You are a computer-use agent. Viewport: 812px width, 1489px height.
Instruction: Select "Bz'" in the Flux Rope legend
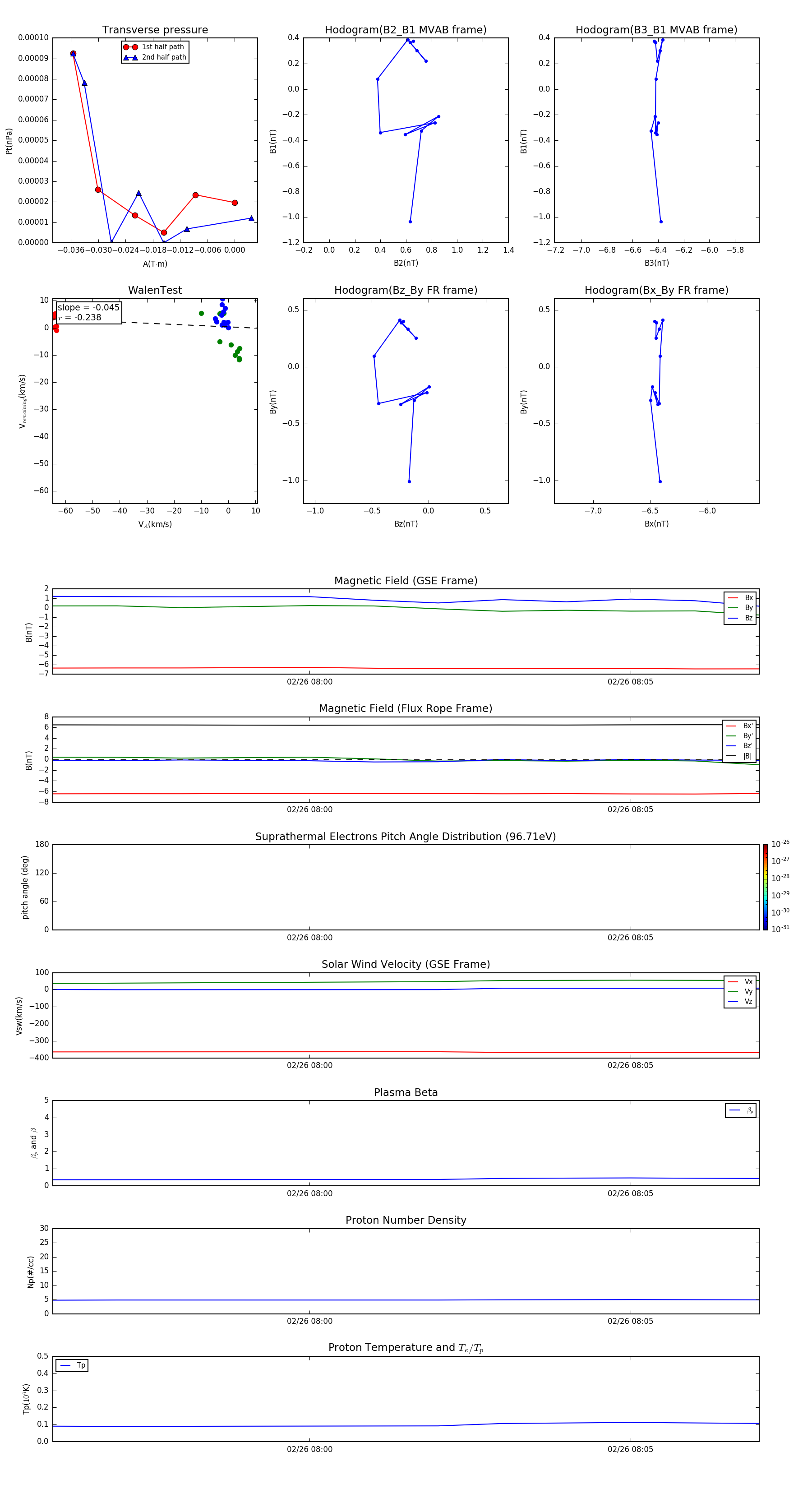point(740,746)
